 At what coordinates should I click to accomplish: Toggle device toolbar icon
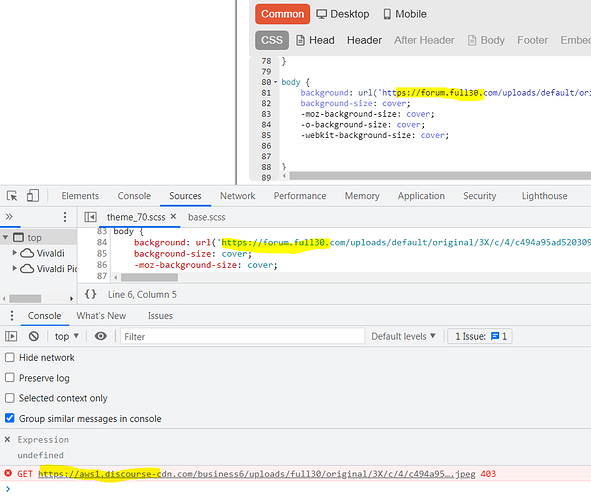[x=33, y=196]
